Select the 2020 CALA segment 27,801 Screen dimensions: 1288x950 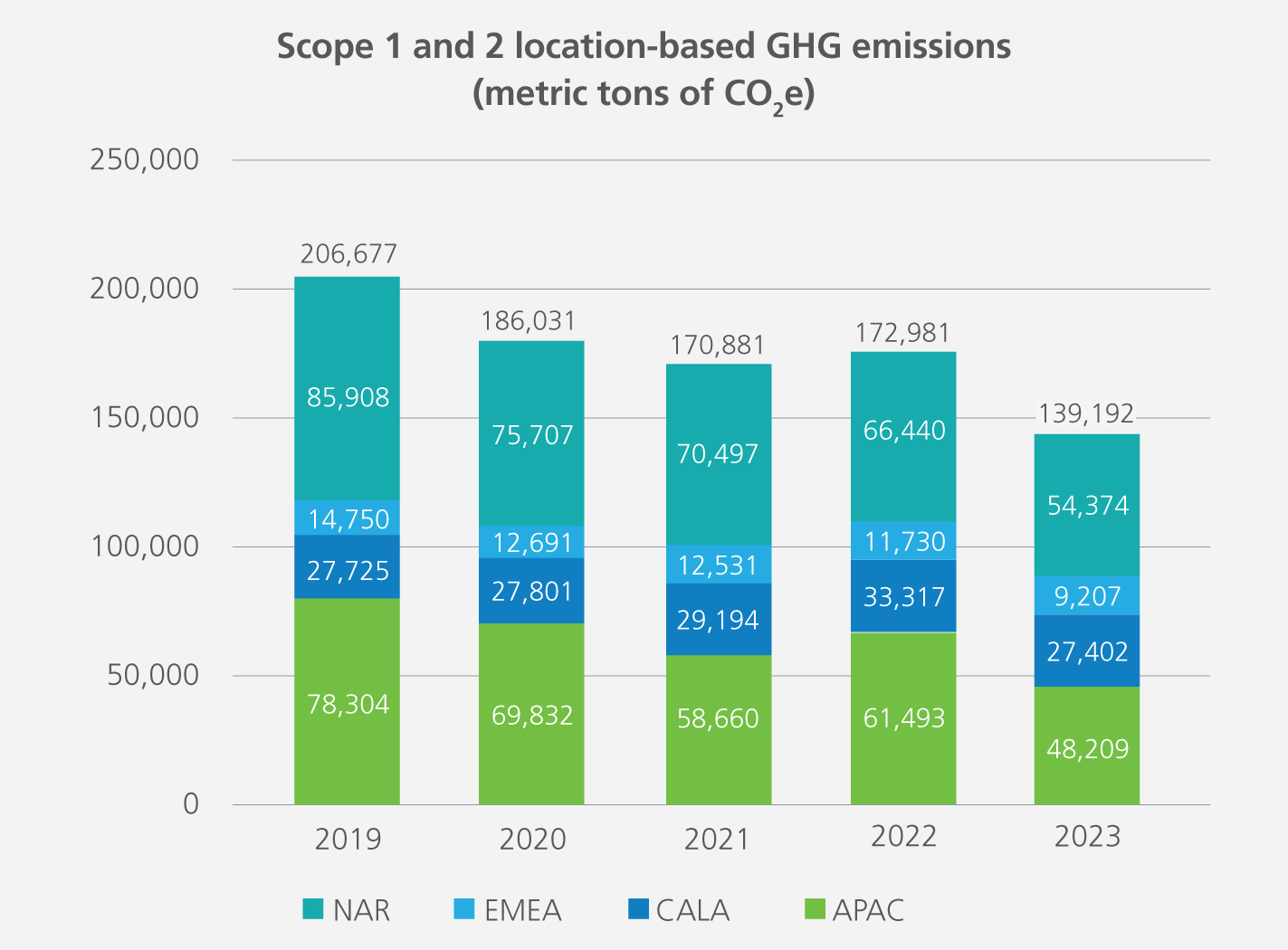tap(531, 591)
